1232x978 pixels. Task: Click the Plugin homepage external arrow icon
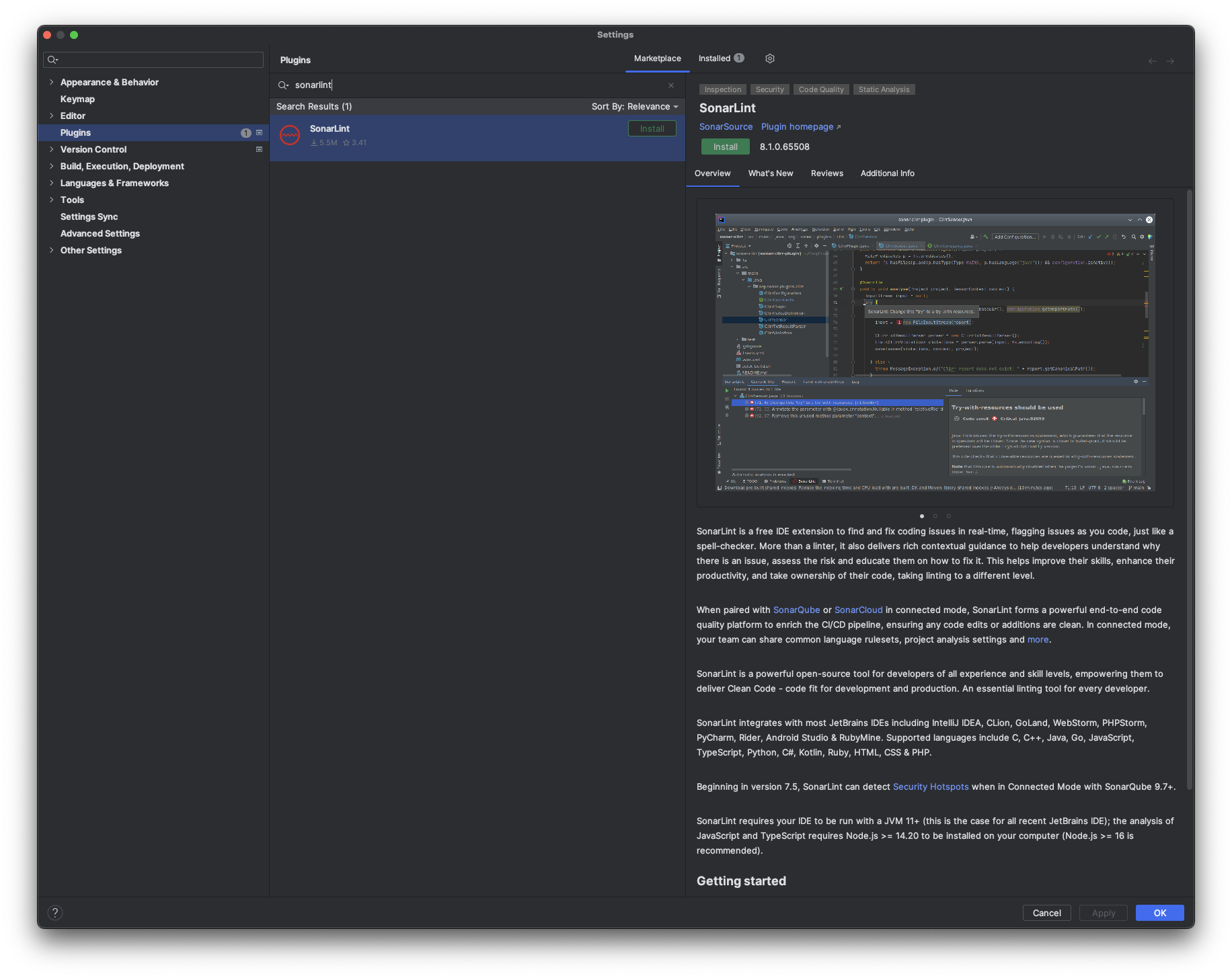(x=838, y=127)
